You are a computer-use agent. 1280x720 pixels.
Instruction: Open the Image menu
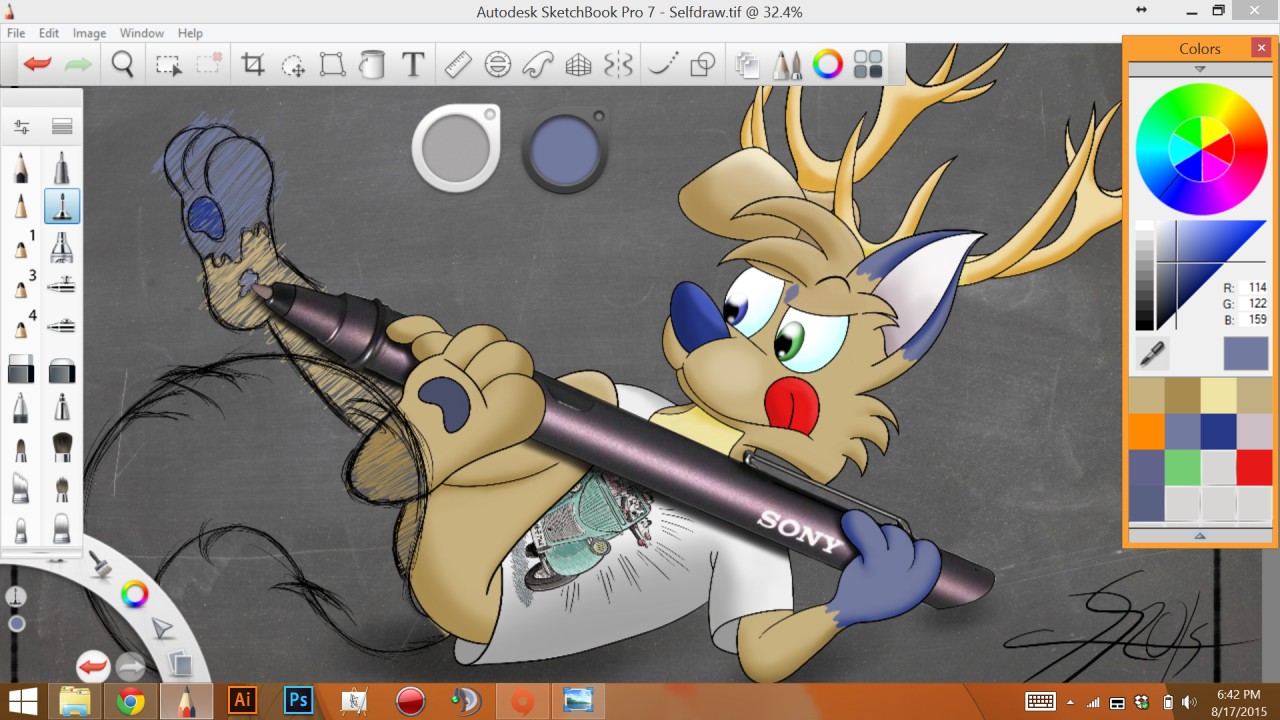(x=89, y=33)
